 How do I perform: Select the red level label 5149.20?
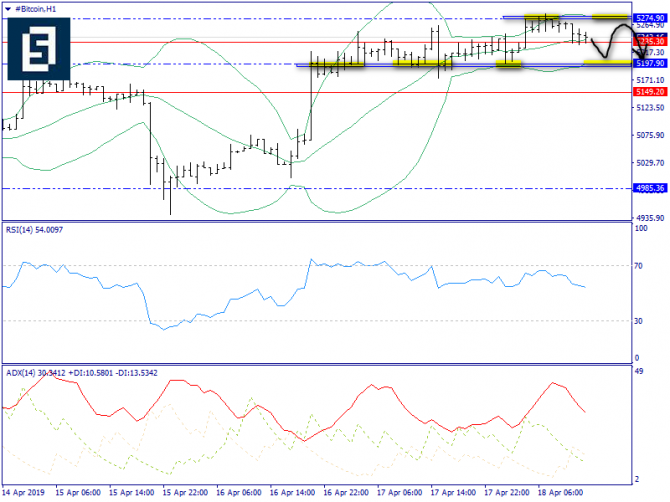click(650, 92)
